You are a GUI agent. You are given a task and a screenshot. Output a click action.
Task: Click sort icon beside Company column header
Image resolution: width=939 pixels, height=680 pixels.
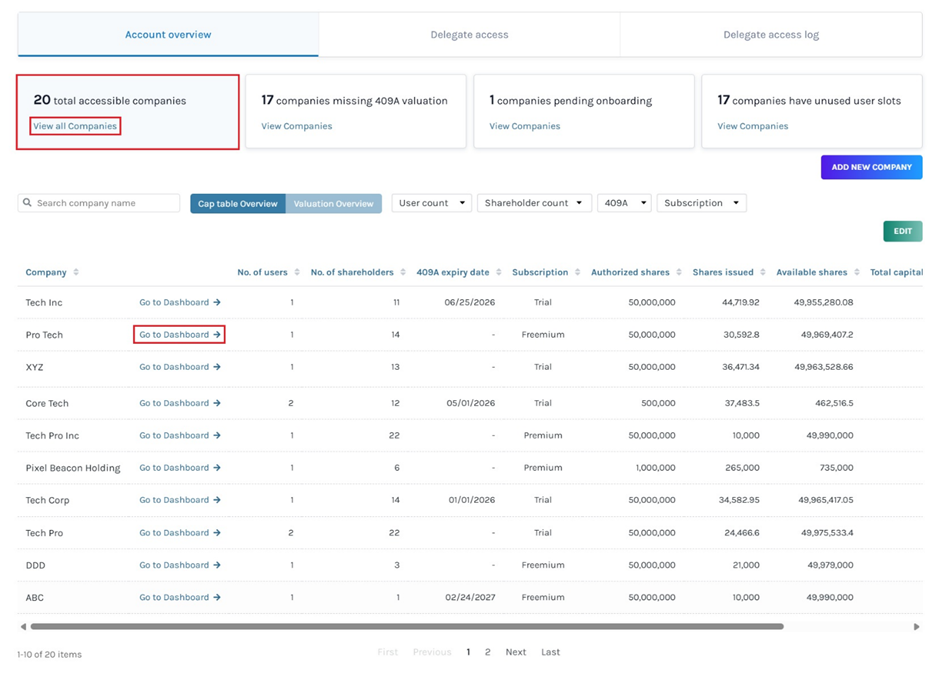click(76, 273)
